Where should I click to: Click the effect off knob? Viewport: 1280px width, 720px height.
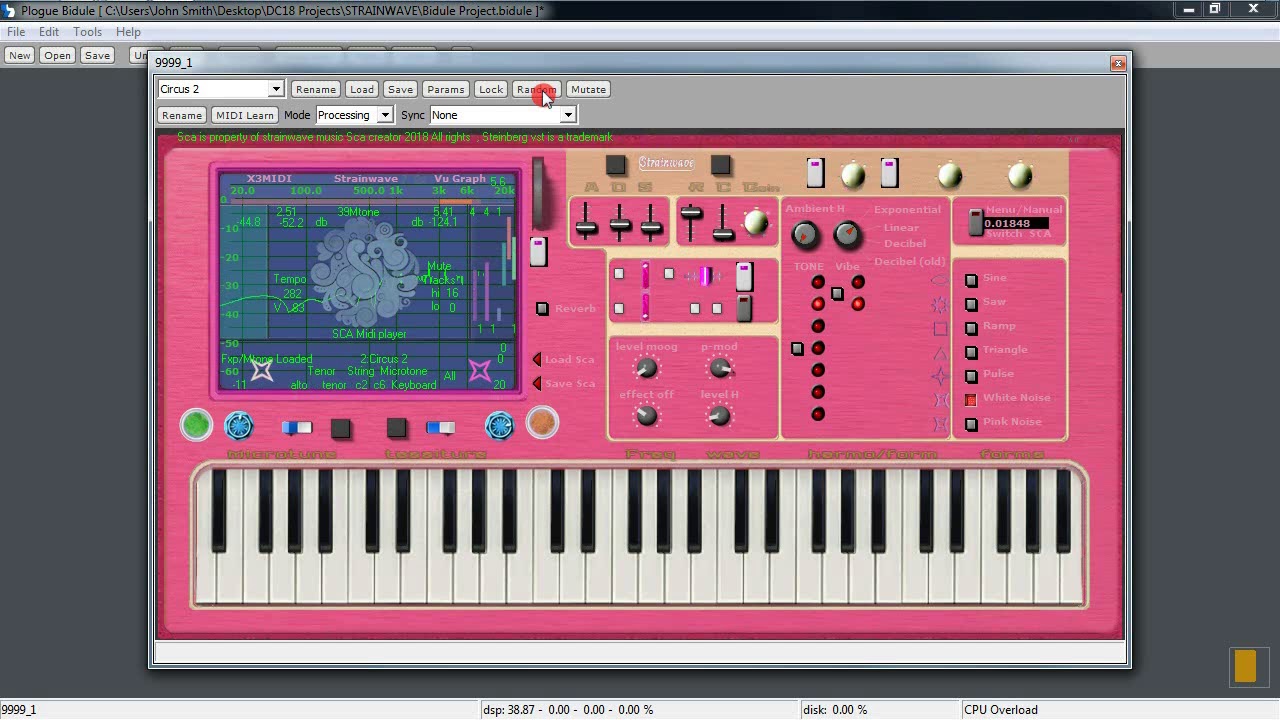(x=647, y=415)
